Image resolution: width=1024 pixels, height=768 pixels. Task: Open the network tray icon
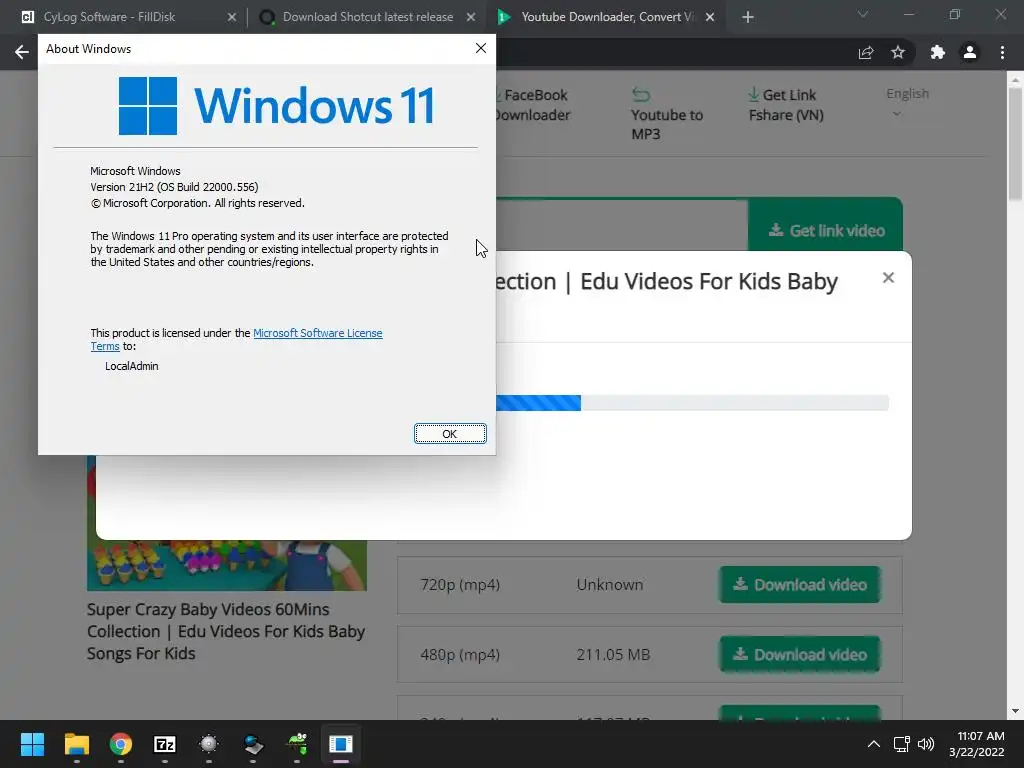[x=902, y=744]
